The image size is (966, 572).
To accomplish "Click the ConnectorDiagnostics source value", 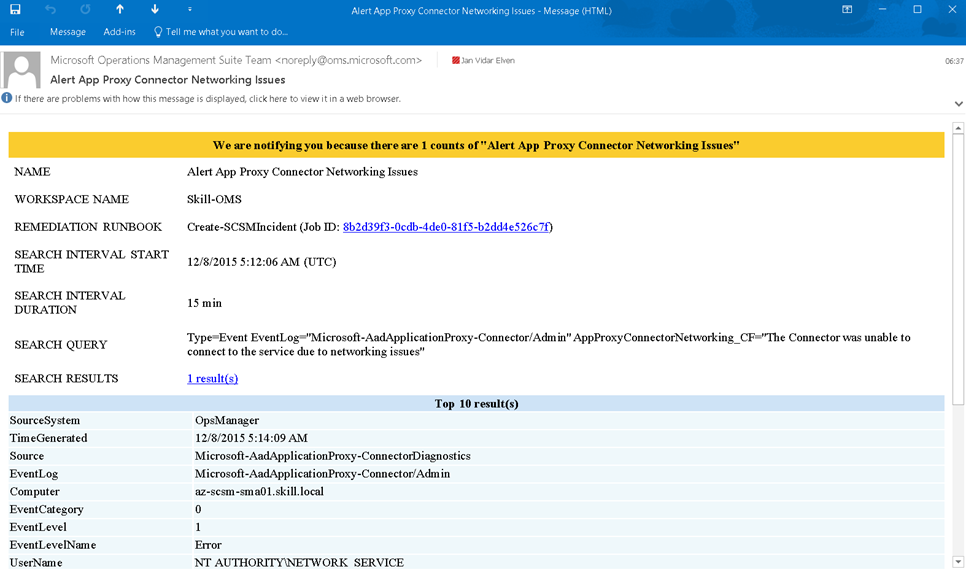I will [333, 456].
